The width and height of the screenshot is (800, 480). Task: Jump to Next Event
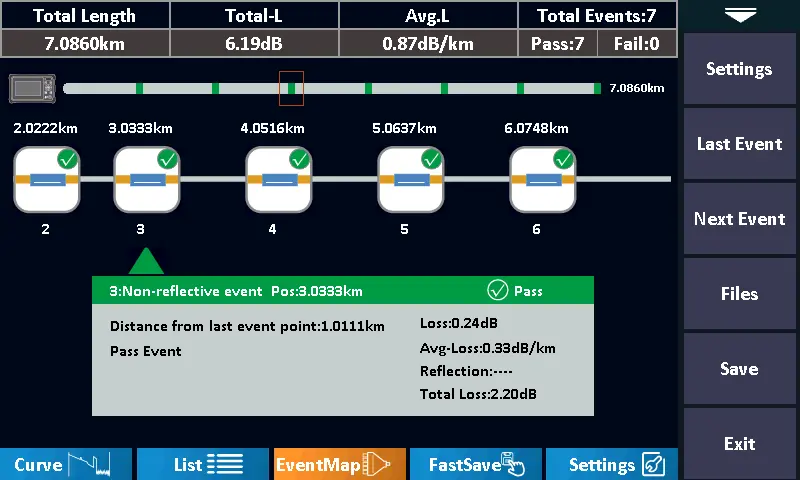[x=739, y=219]
